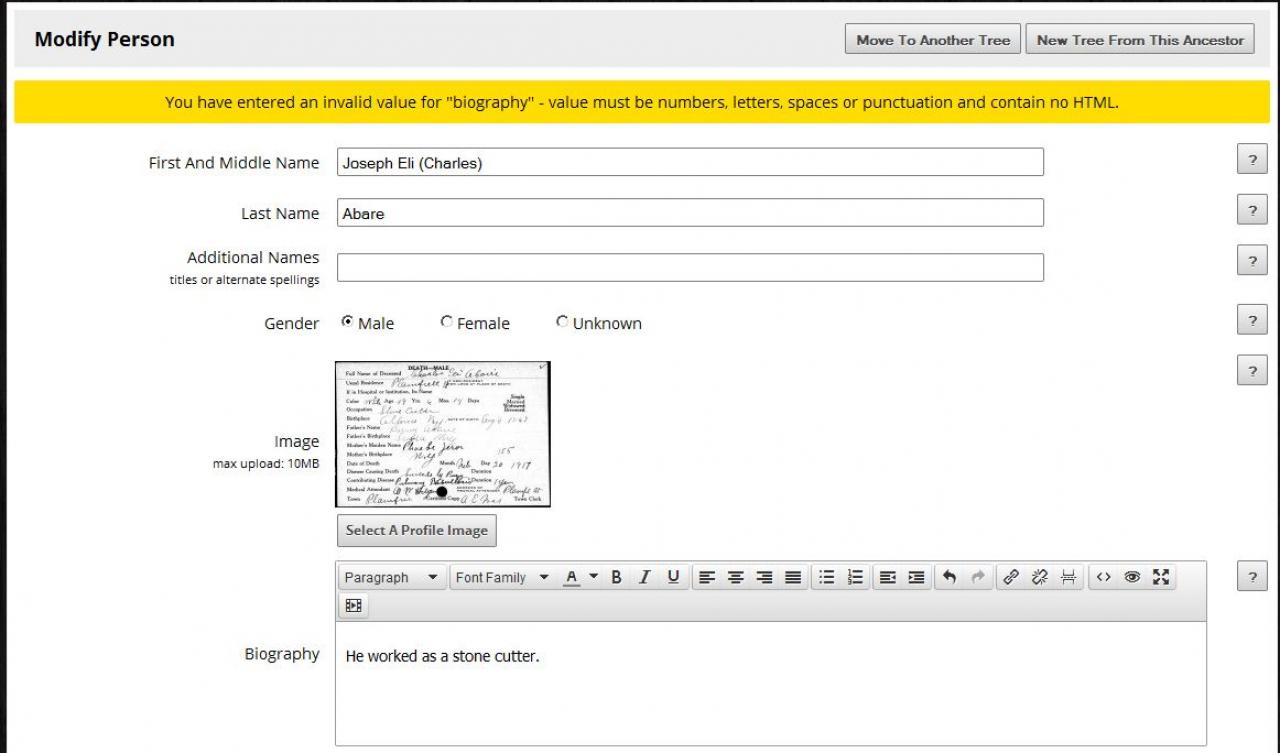
Task: Click into the Additional Names field
Action: coord(690,267)
